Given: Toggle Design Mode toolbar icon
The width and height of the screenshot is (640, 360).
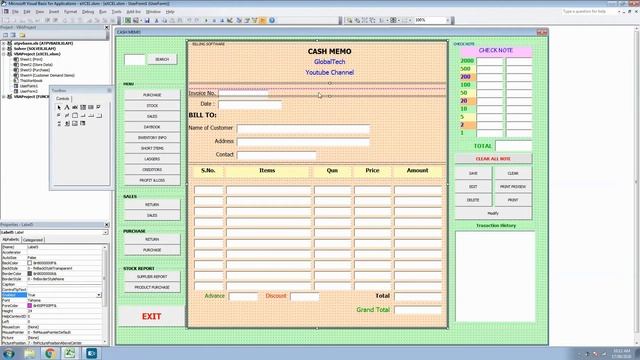Looking at the screenshot, I should click(x=230, y=20).
